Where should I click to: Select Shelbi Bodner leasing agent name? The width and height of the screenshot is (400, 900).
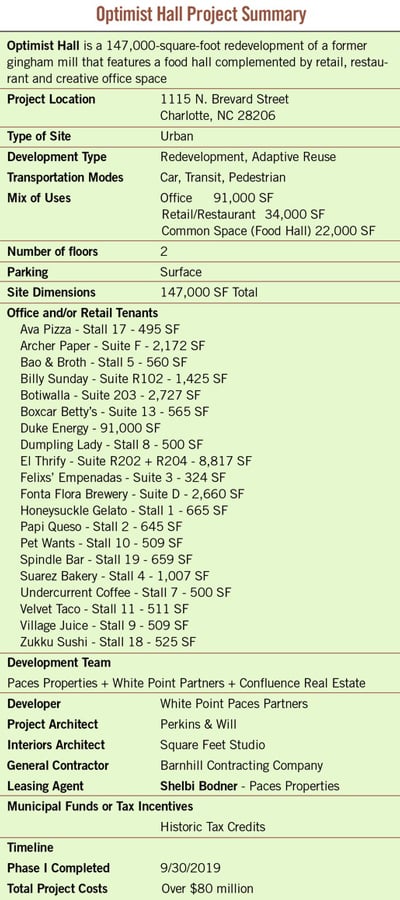(x=199, y=786)
